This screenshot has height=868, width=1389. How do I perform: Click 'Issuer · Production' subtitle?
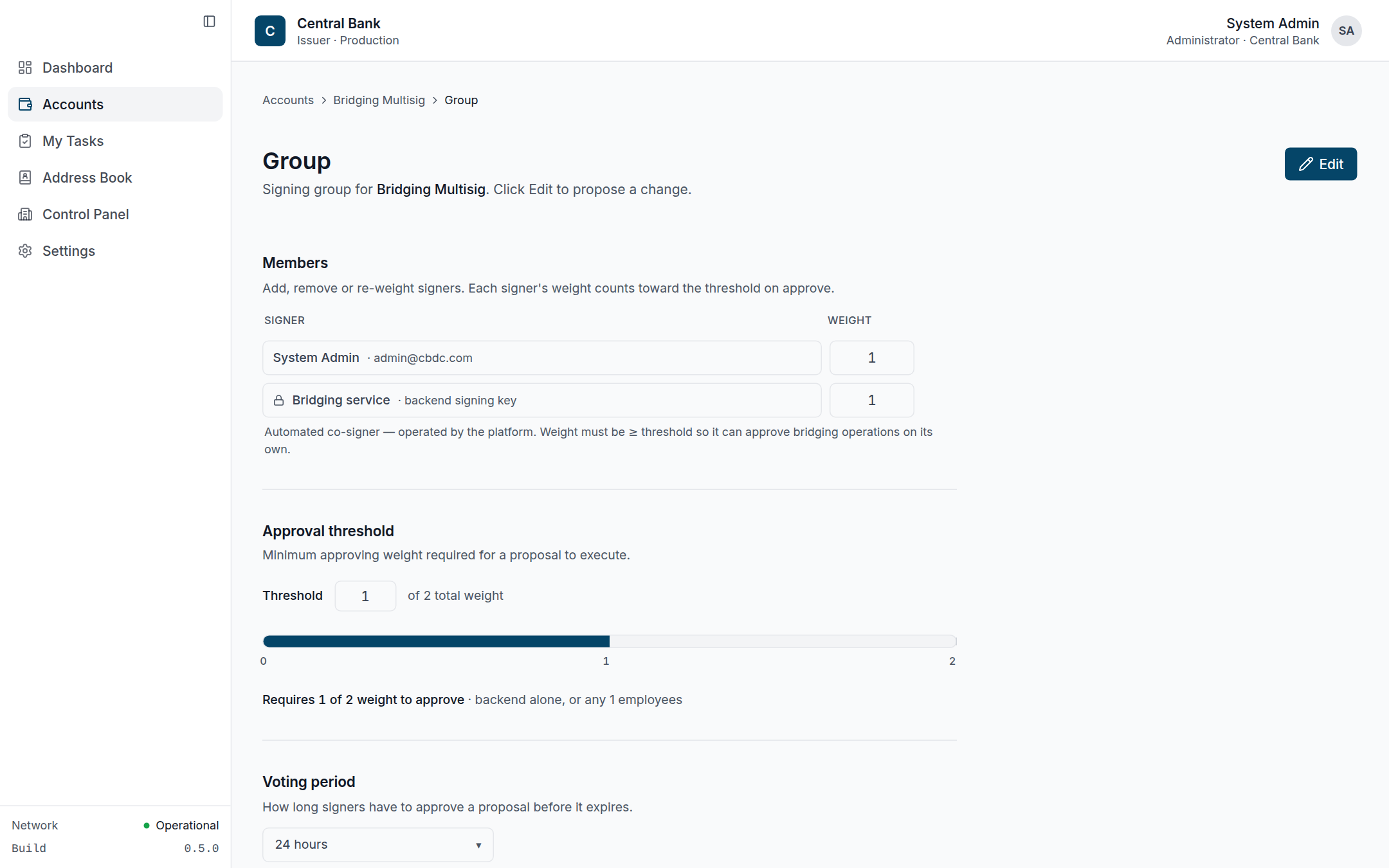pyautogui.click(x=348, y=41)
